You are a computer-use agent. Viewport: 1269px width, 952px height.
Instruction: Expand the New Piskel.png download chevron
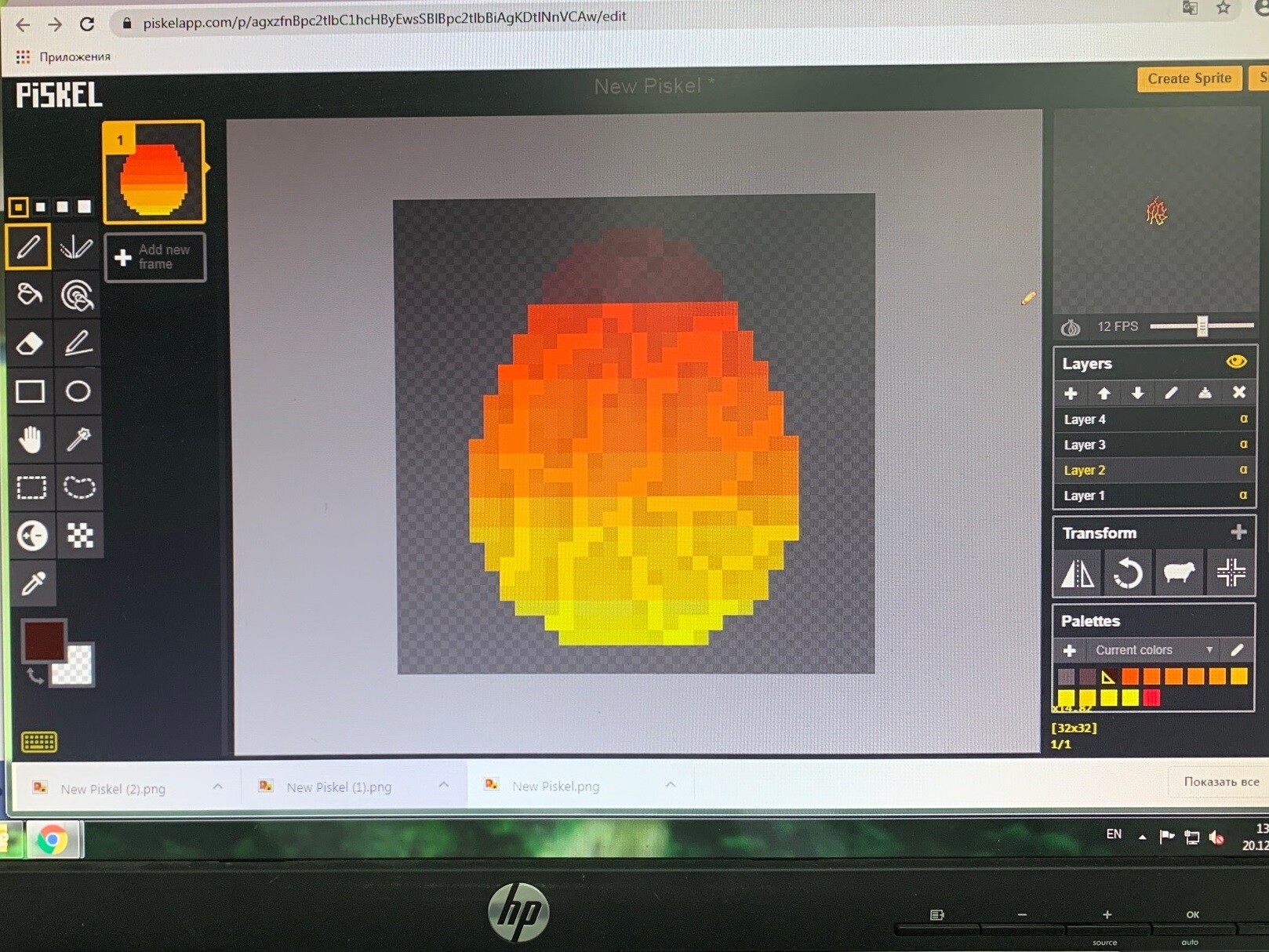[x=670, y=786]
